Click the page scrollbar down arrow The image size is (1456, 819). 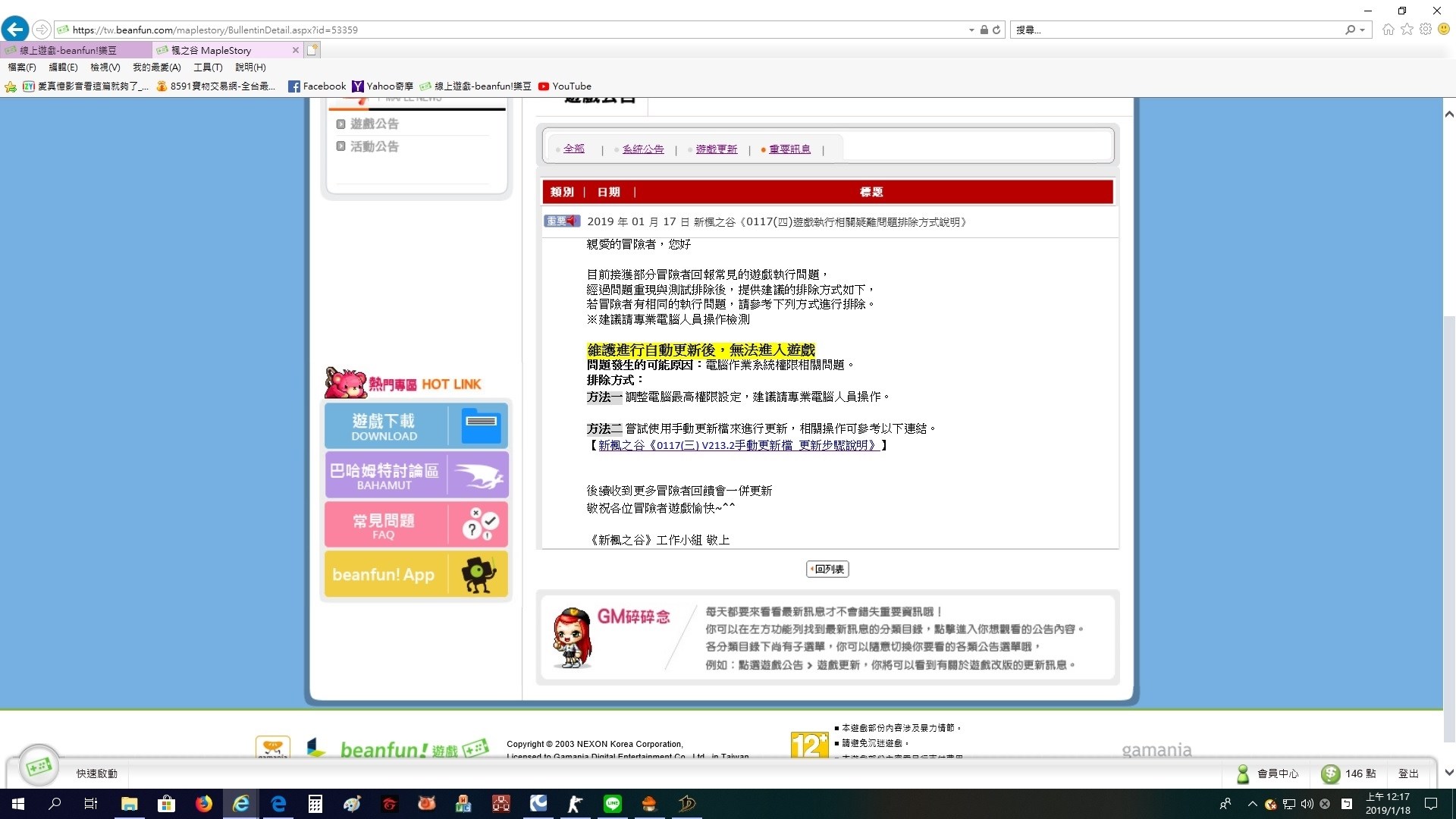point(1449,773)
